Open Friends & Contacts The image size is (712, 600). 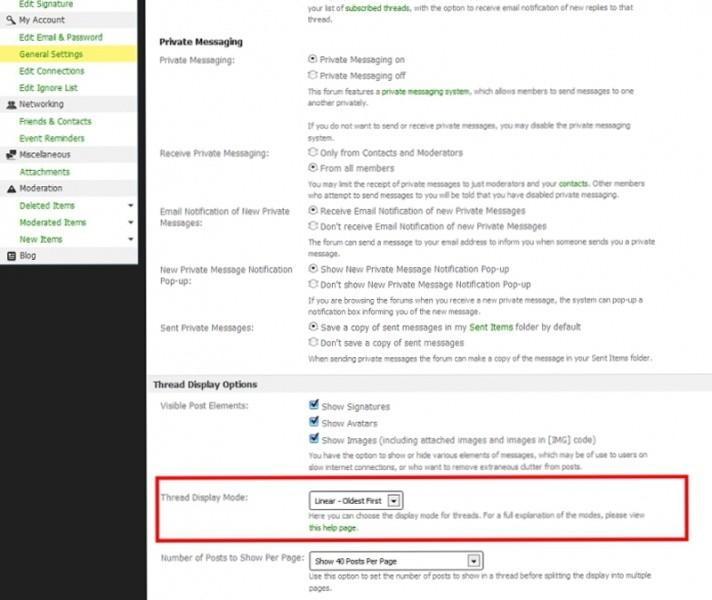[55, 121]
